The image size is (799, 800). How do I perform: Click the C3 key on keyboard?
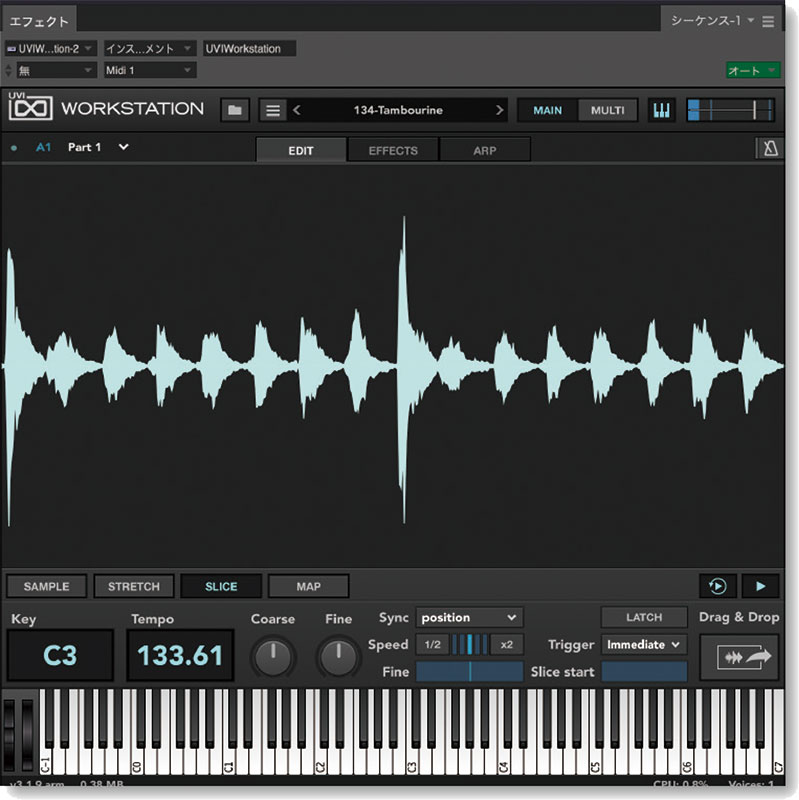click(412, 760)
